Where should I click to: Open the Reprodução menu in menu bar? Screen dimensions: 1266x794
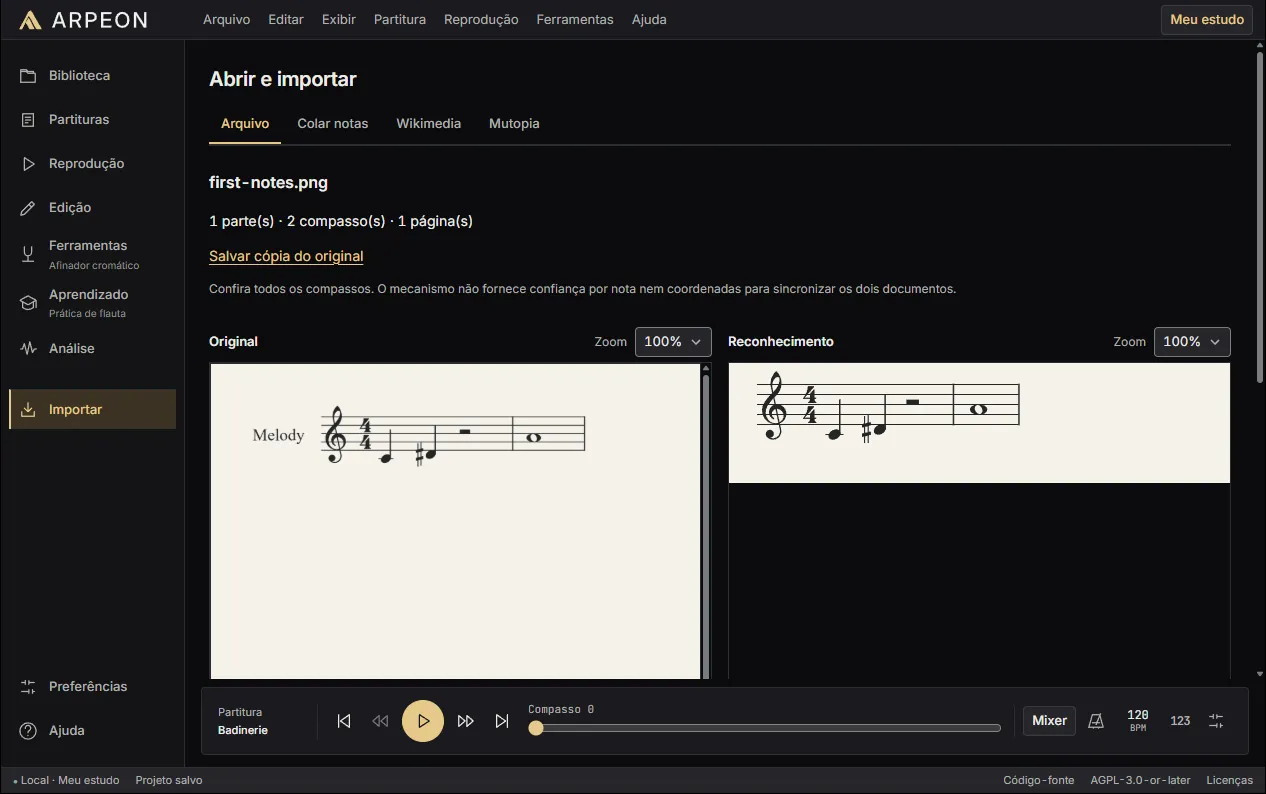(481, 20)
